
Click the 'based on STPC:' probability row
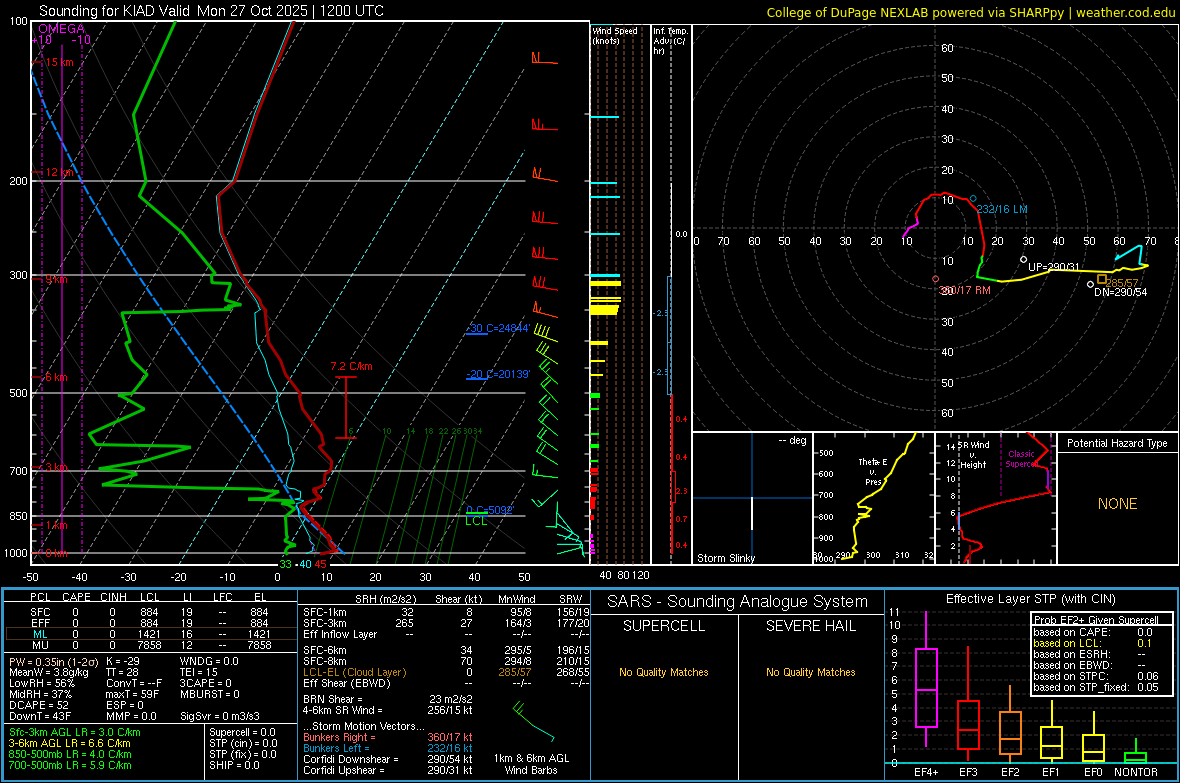[x=1096, y=677]
